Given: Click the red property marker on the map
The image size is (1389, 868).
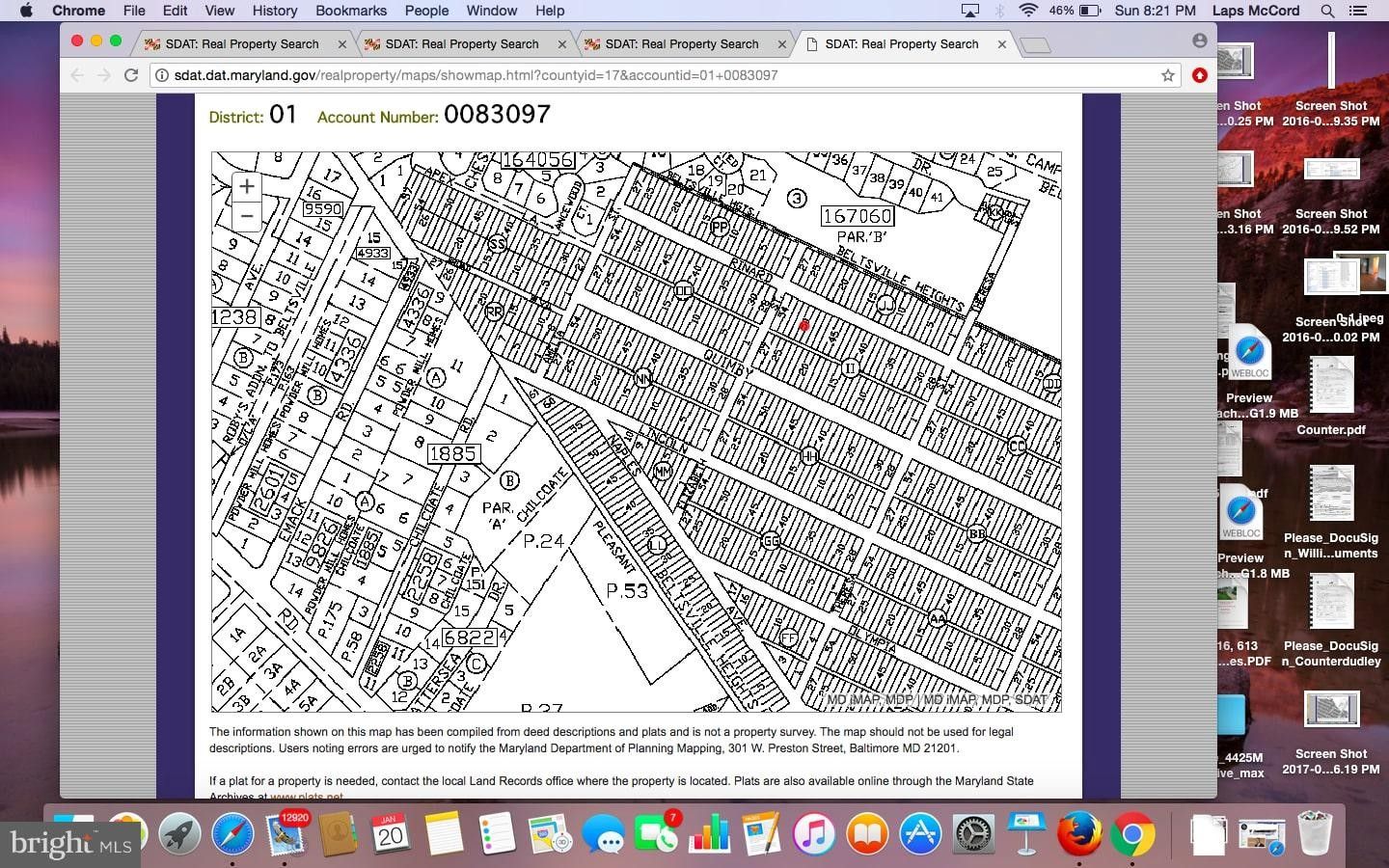Looking at the screenshot, I should pyautogui.click(x=805, y=326).
